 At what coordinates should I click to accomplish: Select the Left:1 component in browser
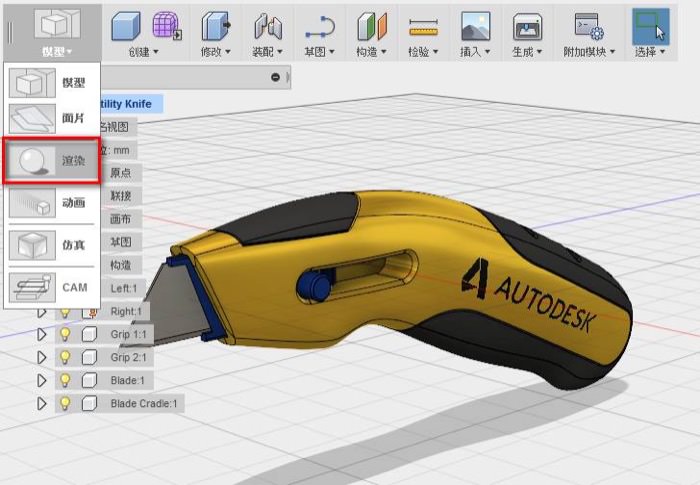[124, 288]
